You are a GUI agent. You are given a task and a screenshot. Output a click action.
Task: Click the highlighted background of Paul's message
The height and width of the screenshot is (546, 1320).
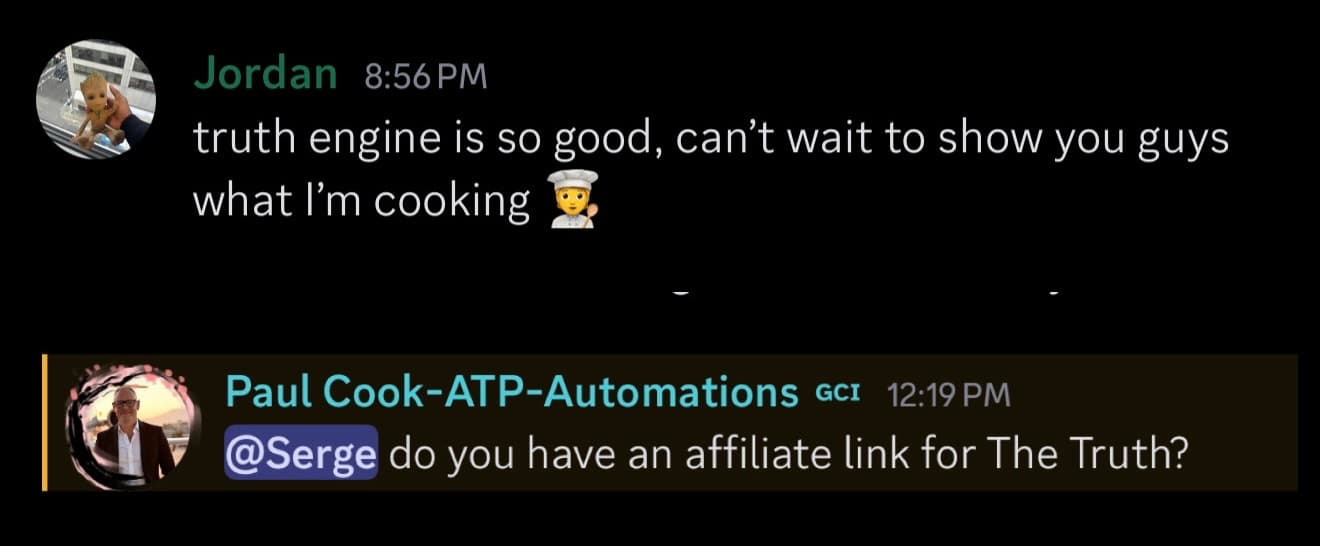(x=669, y=422)
